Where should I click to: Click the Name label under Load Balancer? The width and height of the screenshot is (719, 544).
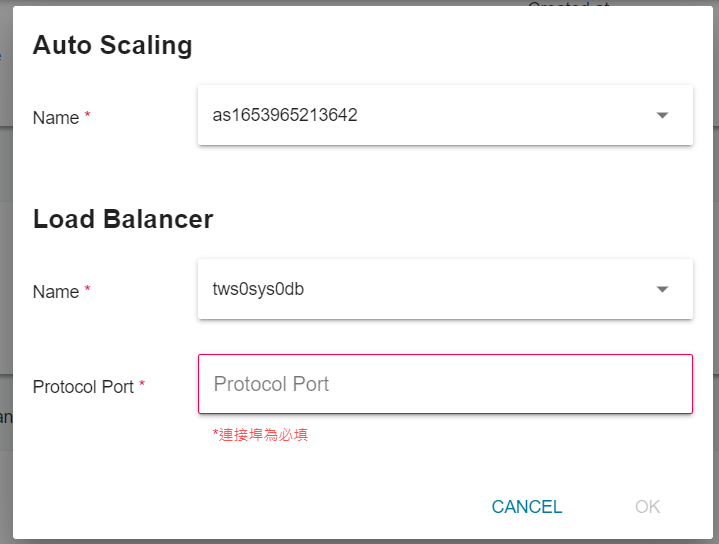click(56, 292)
